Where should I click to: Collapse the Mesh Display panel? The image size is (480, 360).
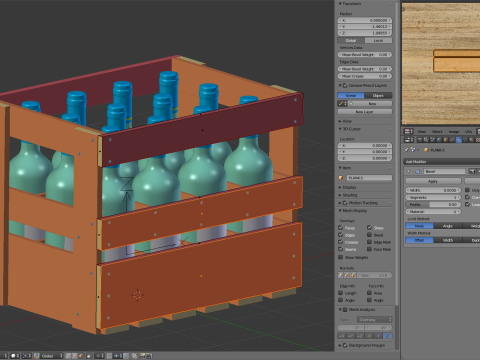(340, 211)
